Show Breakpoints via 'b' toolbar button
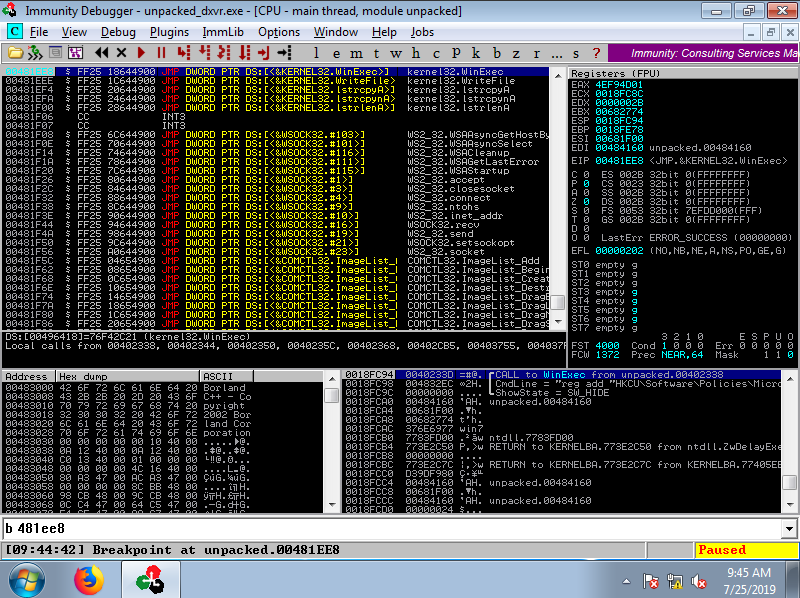Image resolution: width=800 pixels, height=598 pixels. coord(497,53)
